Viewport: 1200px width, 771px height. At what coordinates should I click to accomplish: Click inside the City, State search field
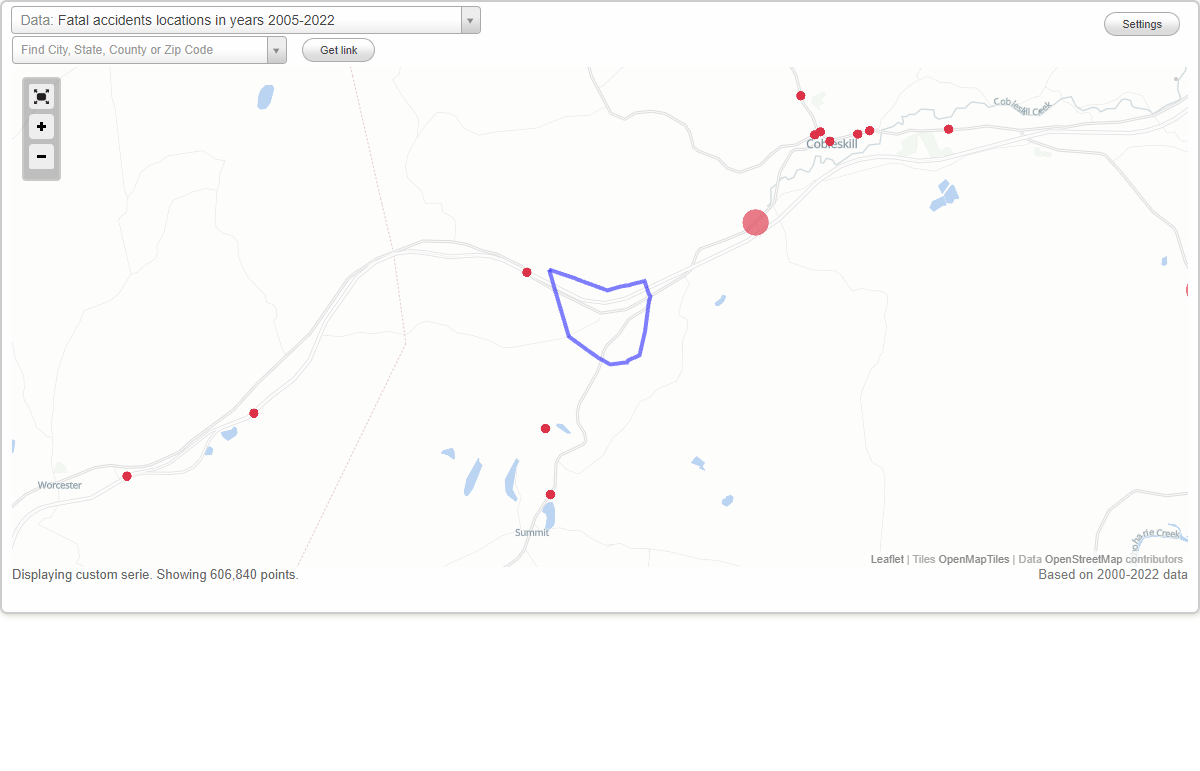[x=130, y=49]
